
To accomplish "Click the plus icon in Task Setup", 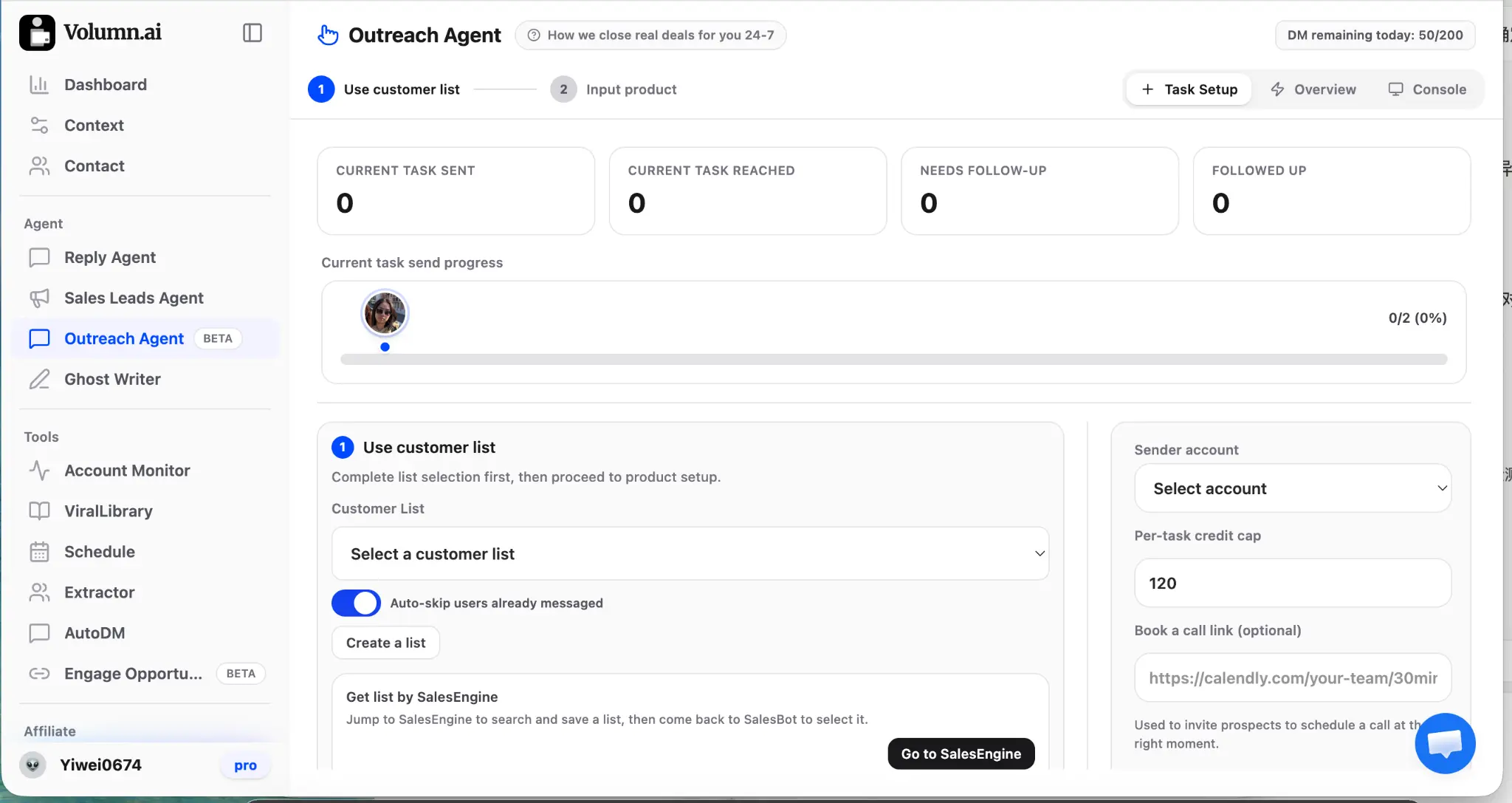I will click(x=1147, y=89).
